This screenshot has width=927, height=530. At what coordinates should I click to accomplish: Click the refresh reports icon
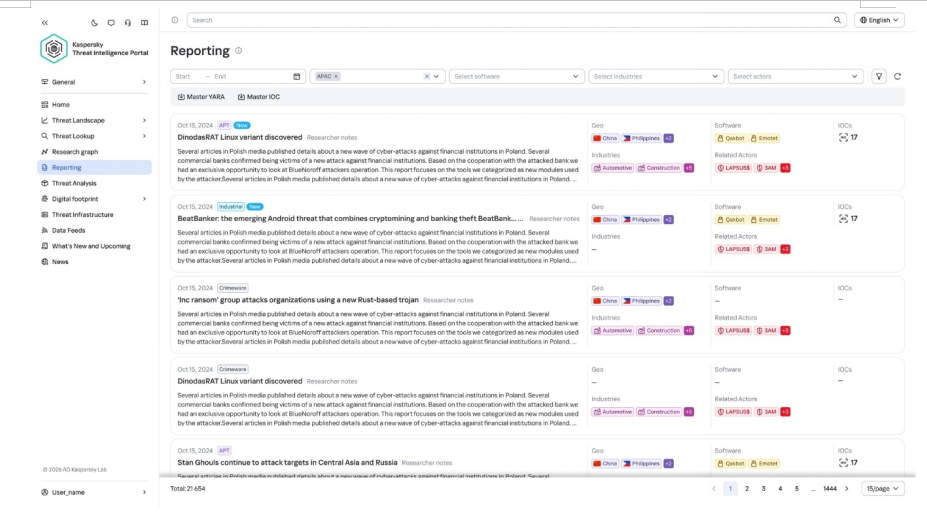coord(897,76)
